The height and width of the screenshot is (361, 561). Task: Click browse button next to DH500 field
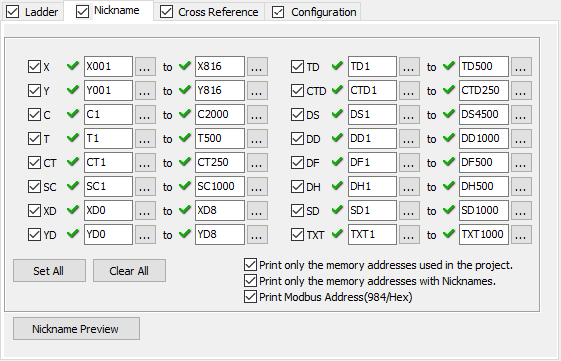tap(521, 186)
